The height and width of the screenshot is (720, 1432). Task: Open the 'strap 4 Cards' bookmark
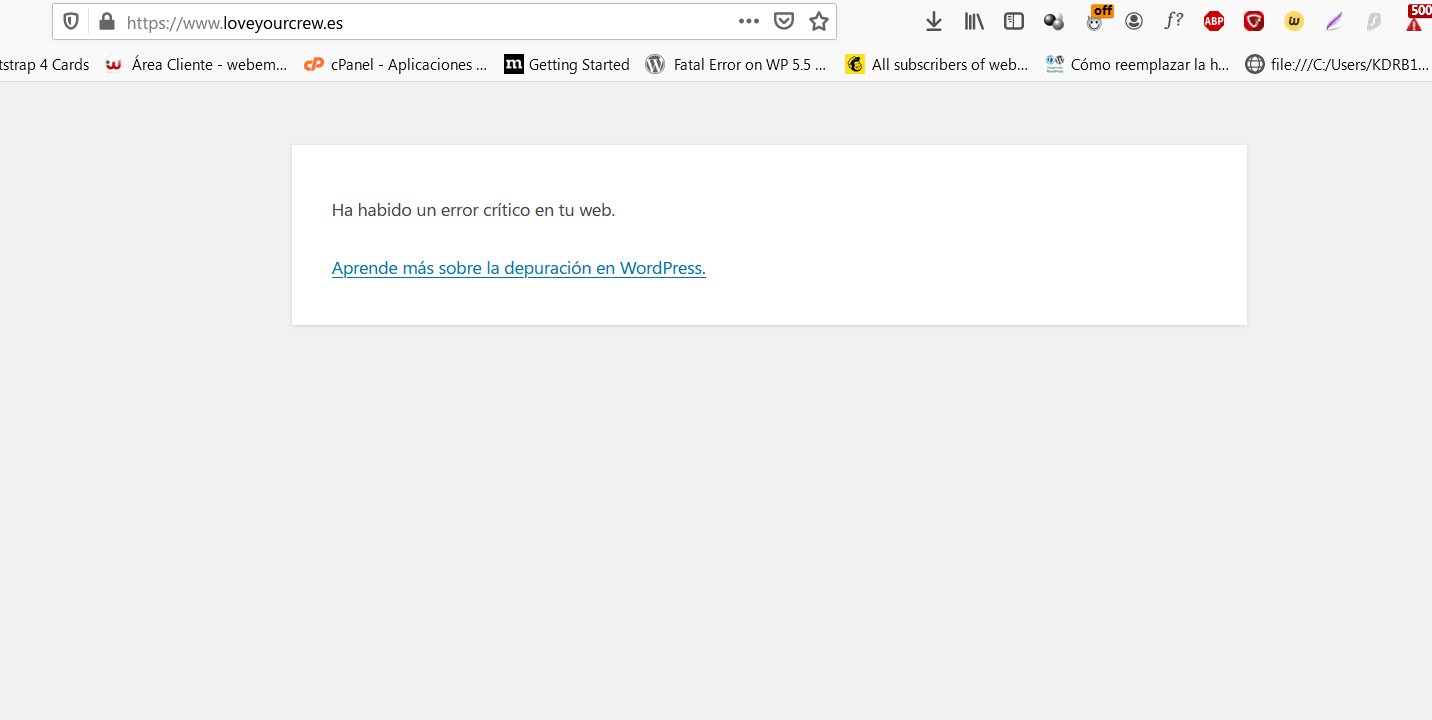45,64
